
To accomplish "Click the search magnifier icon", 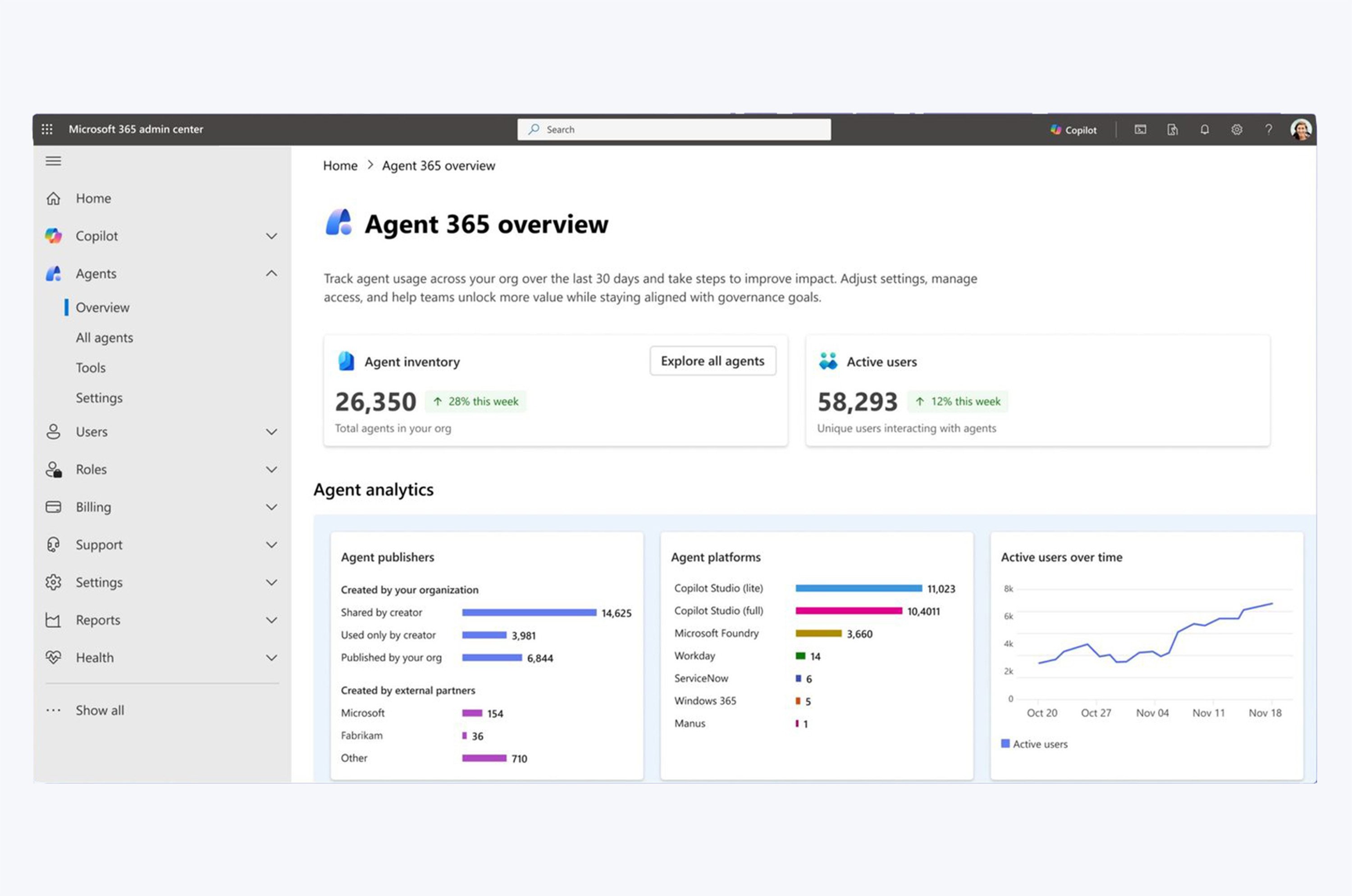I will point(534,129).
